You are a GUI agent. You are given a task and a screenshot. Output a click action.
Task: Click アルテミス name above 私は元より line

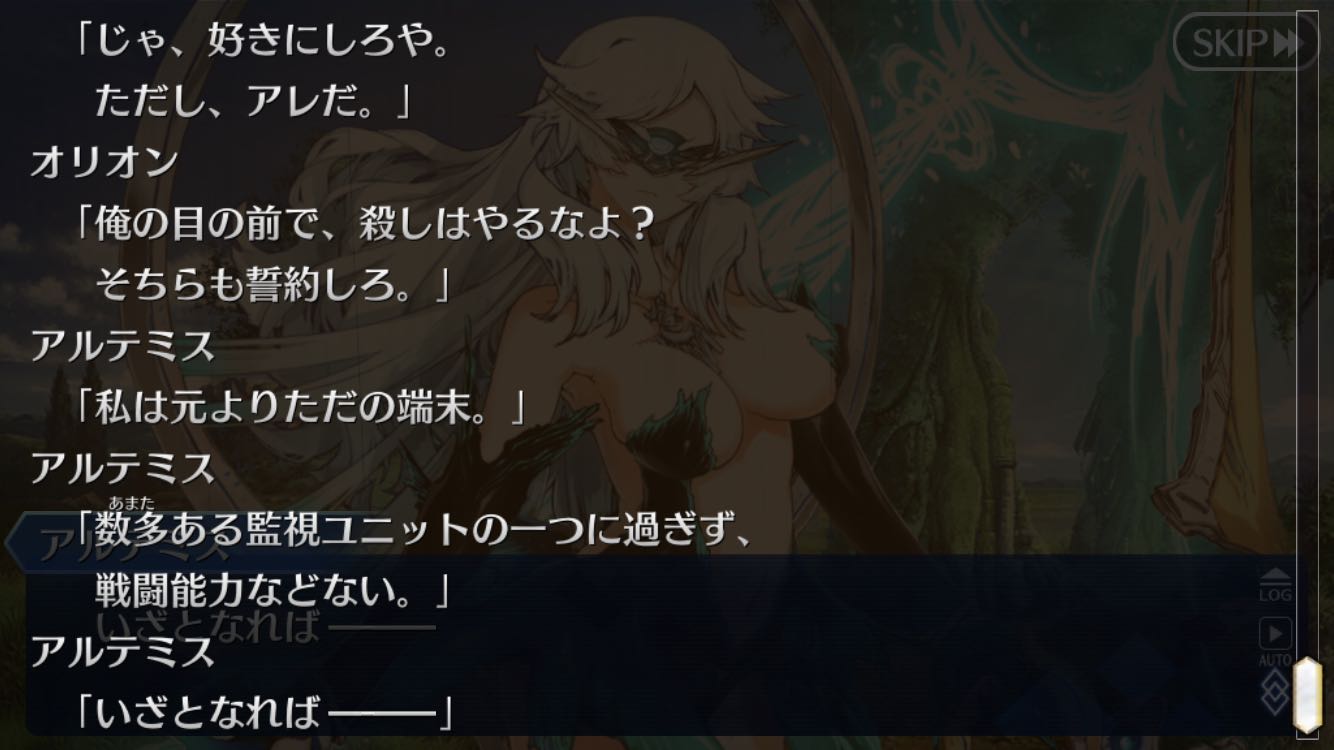[x=122, y=346]
